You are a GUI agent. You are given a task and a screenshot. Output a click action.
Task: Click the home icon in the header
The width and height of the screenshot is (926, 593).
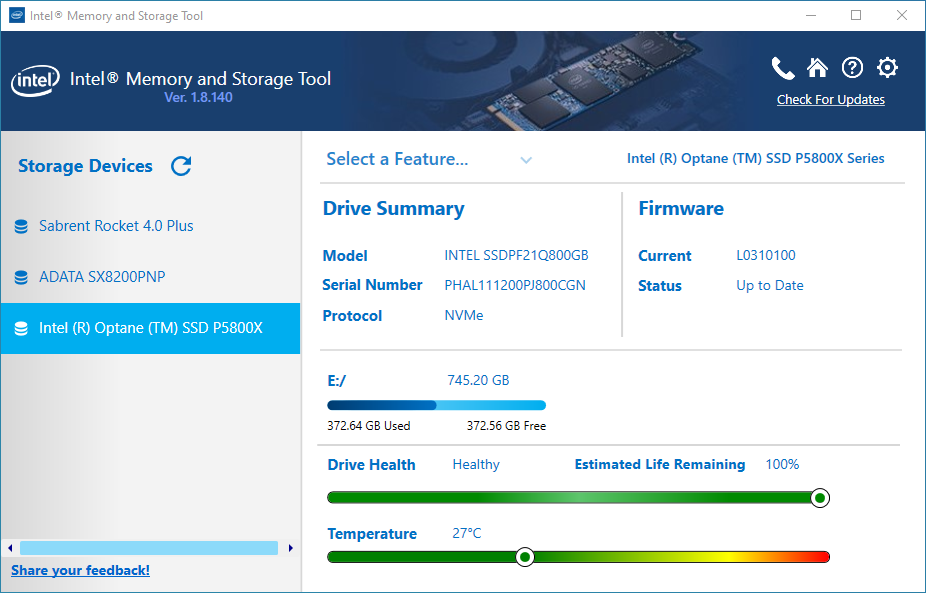point(817,68)
